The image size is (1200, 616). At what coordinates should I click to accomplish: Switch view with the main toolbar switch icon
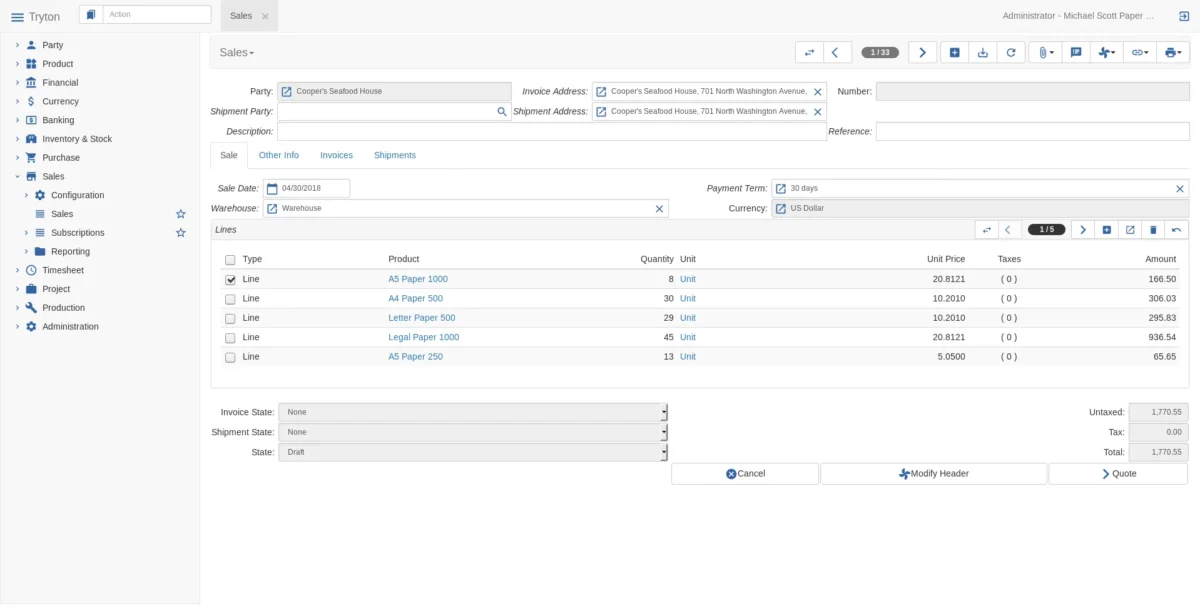point(809,52)
